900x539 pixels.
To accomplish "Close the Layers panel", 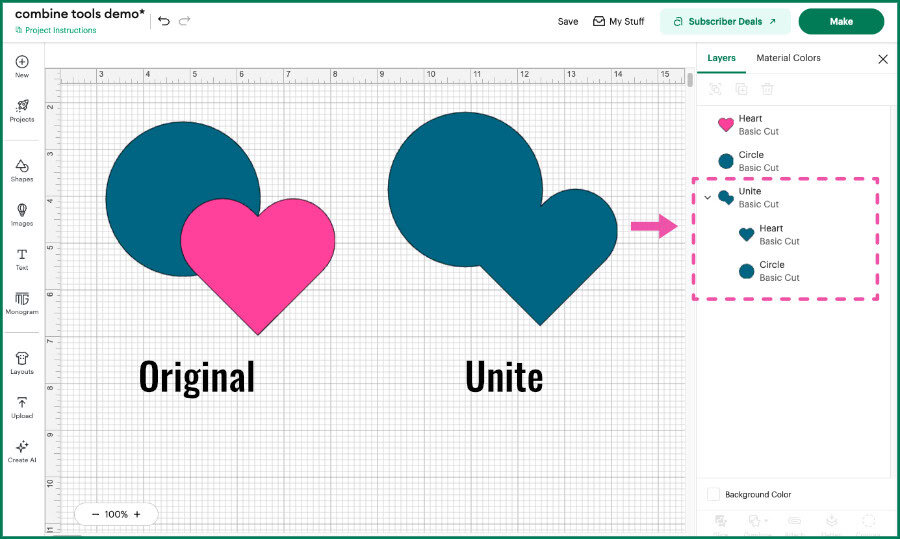I will (x=883, y=59).
